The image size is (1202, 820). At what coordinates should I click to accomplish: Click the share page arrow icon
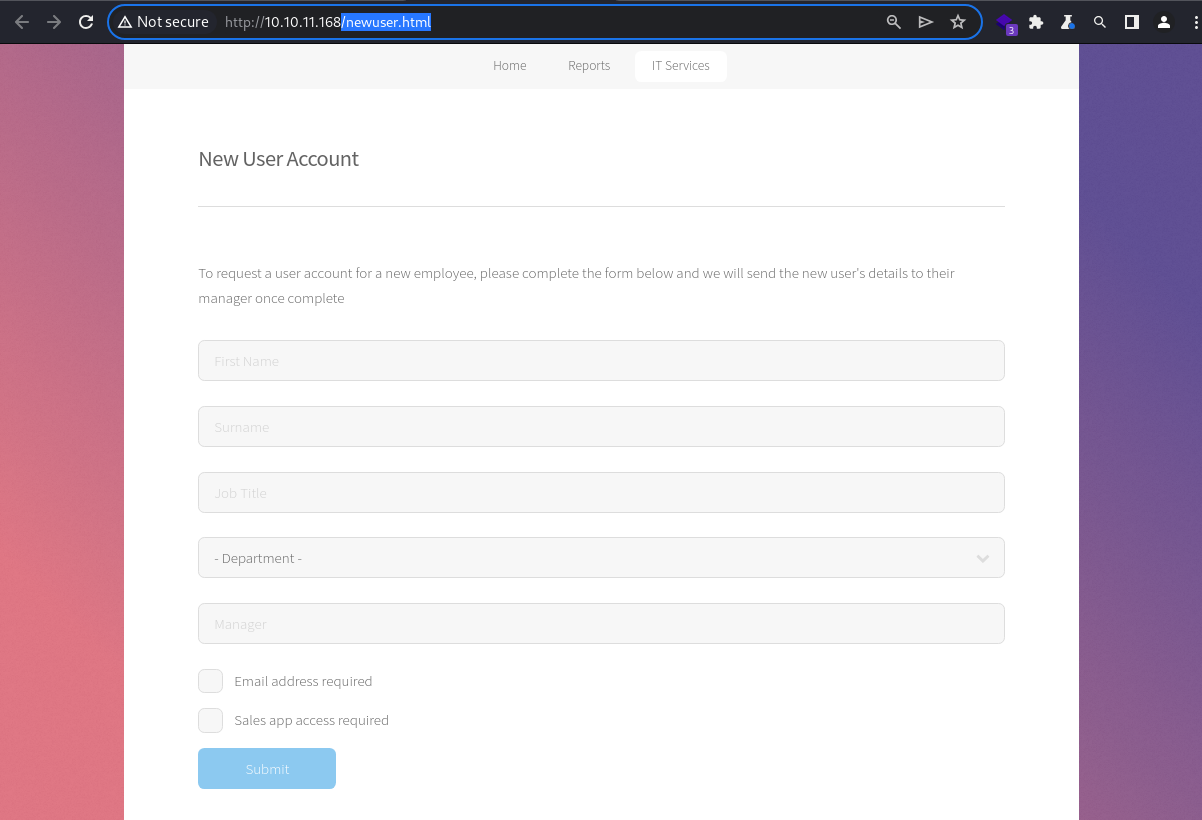click(x=926, y=22)
